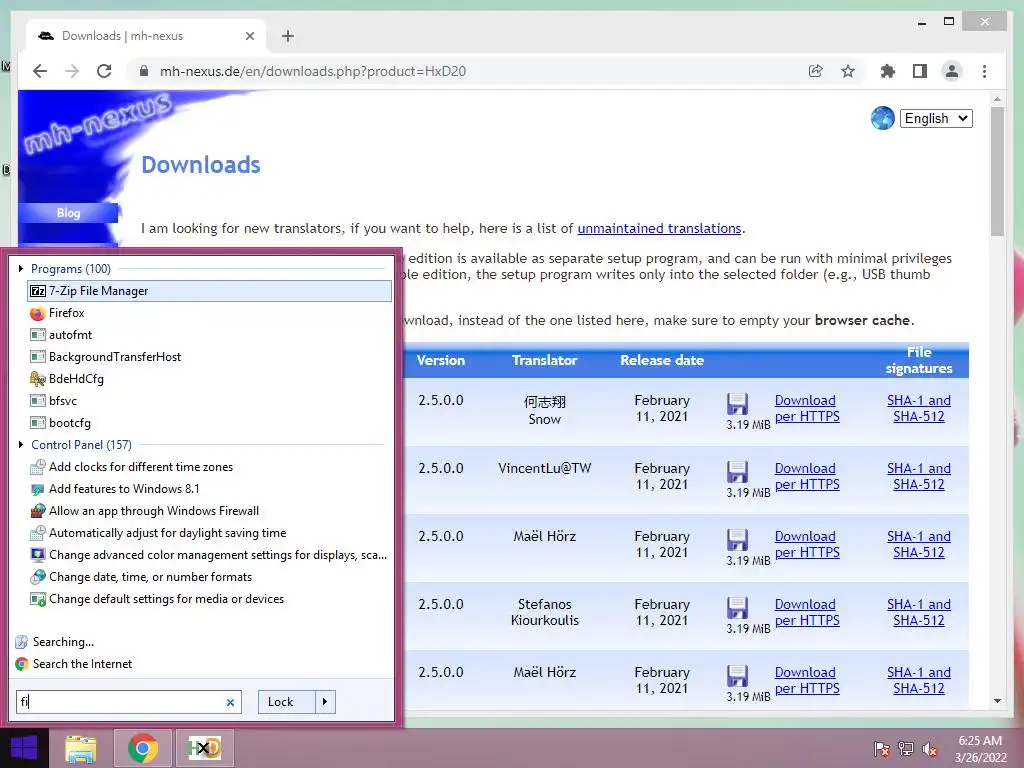Open SHA-1 and SHA-512 for Stefanos Kiourkoulis
The width and height of the screenshot is (1024, 768).
pos(919,612)
